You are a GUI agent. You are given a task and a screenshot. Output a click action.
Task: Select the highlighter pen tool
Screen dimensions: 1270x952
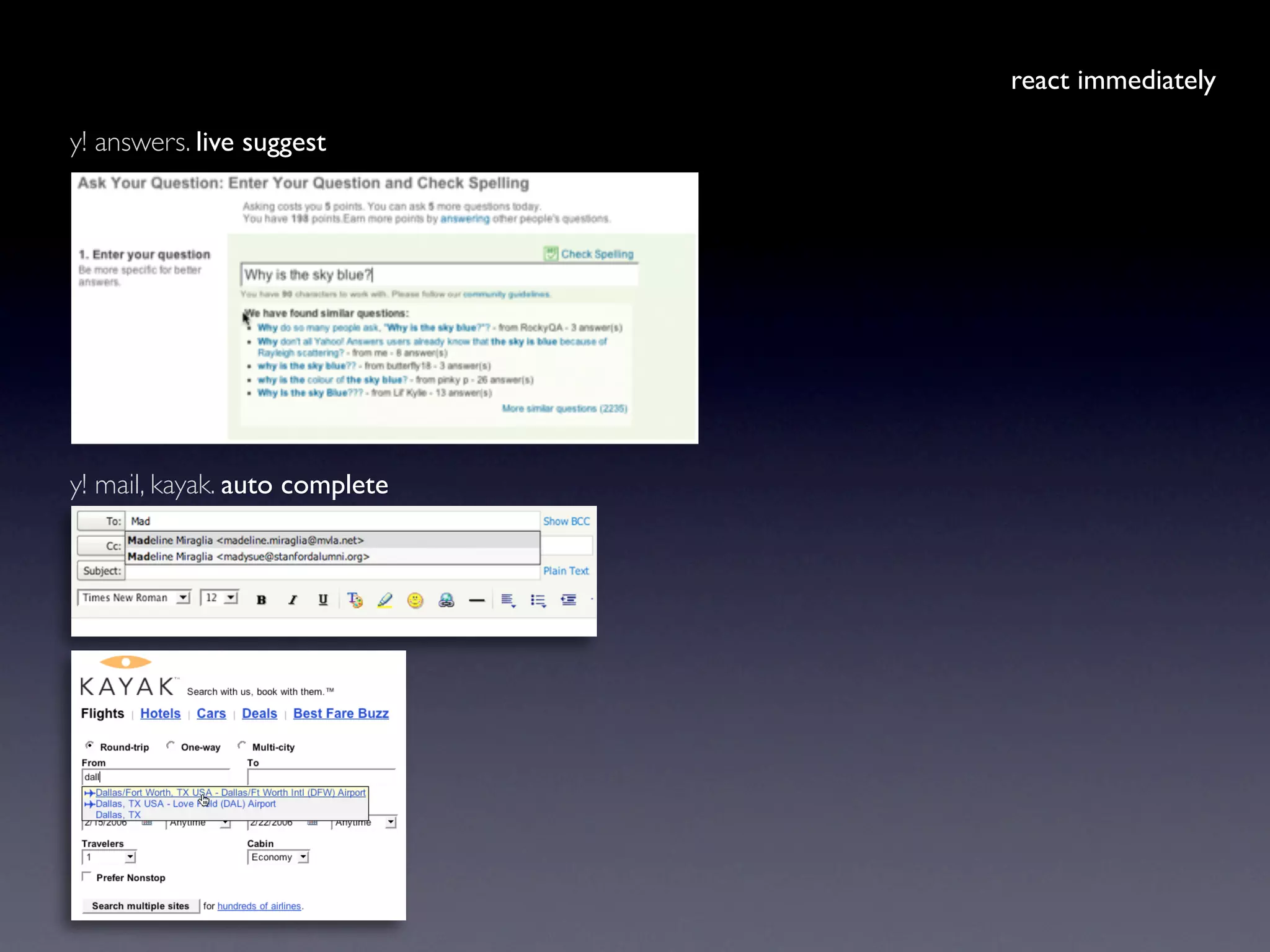(384, 599)
